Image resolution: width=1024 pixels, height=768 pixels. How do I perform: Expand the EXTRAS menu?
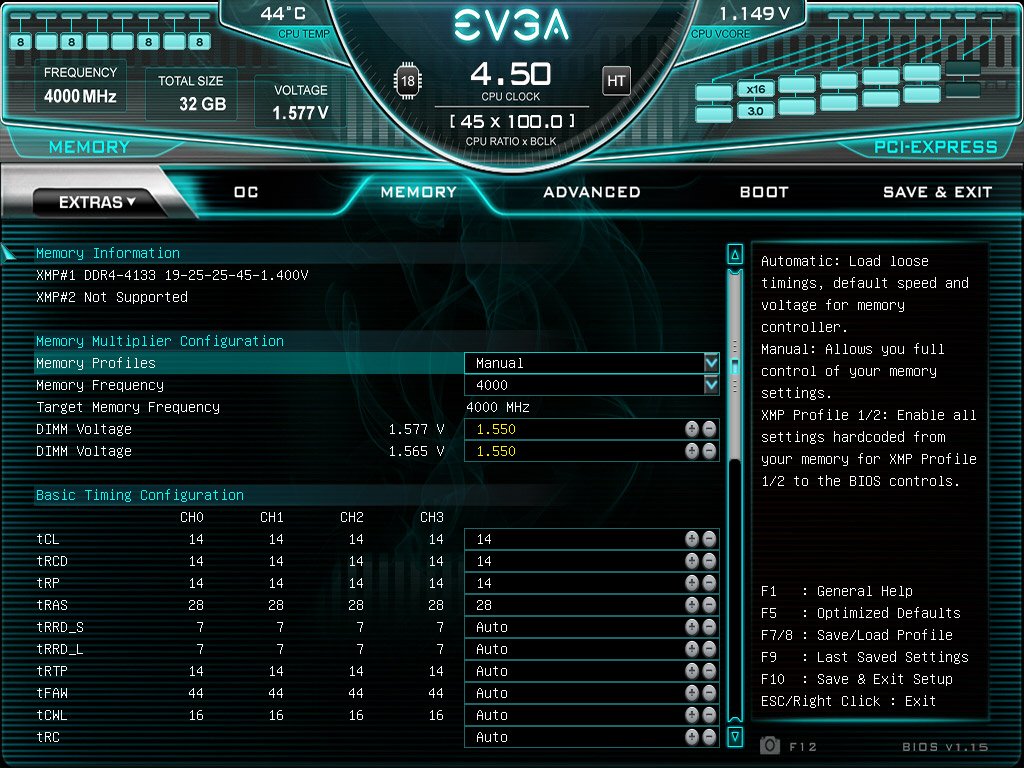point(97,202)
